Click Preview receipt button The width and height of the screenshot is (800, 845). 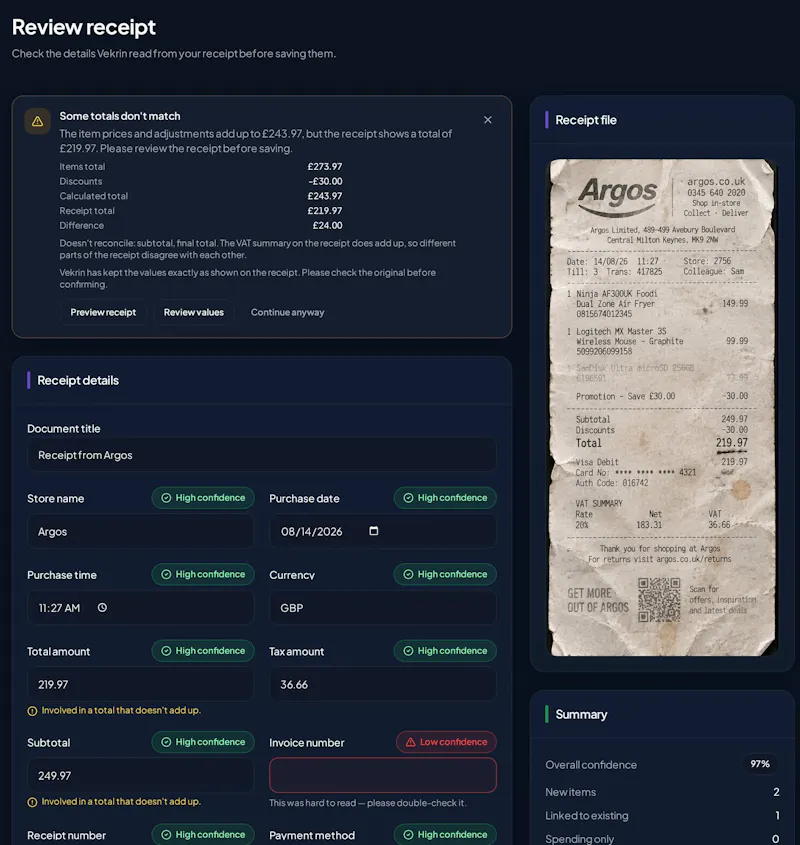(x=103, y=312)
